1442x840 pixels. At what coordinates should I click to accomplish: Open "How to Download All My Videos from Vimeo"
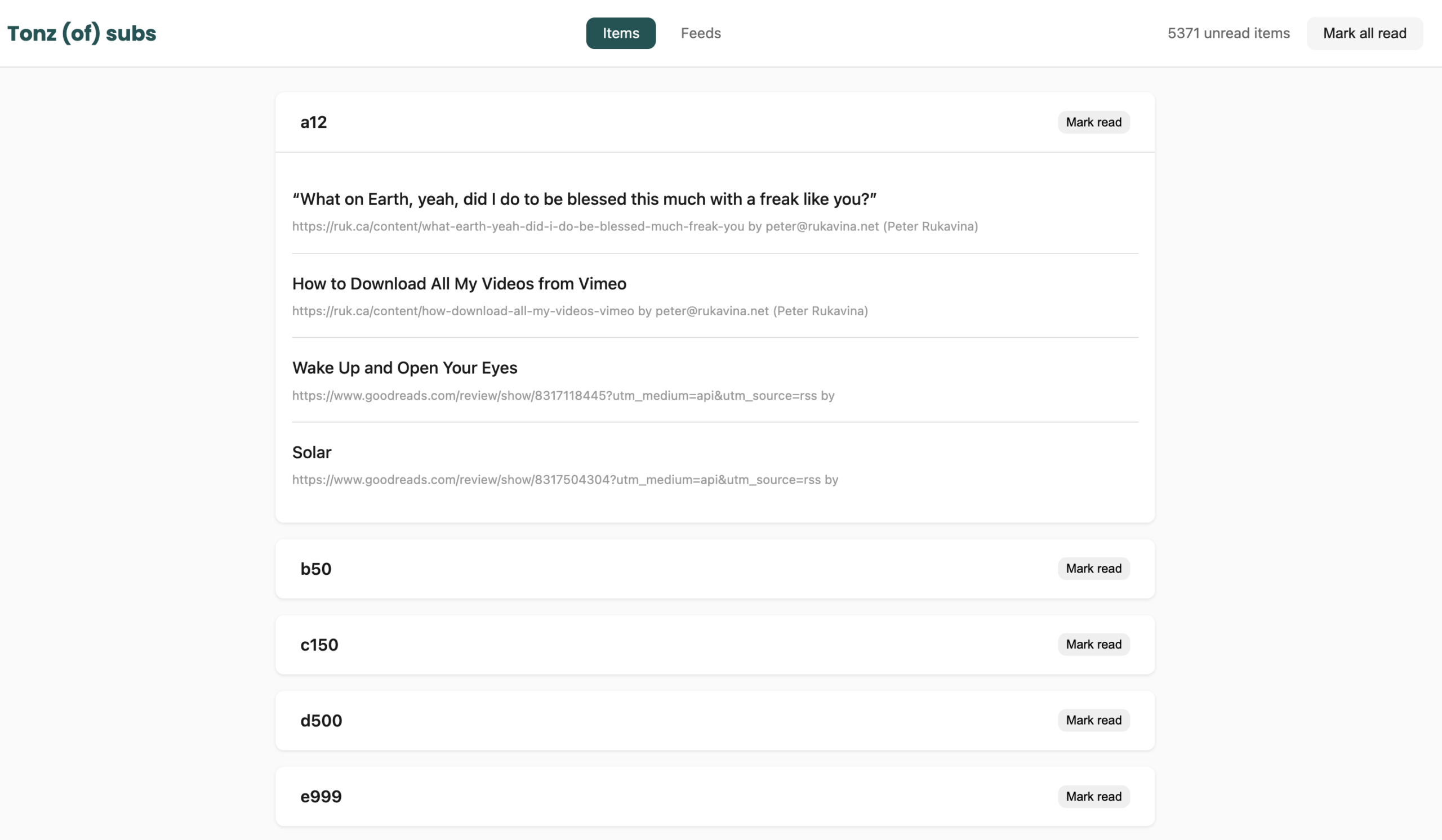[459, 284]
